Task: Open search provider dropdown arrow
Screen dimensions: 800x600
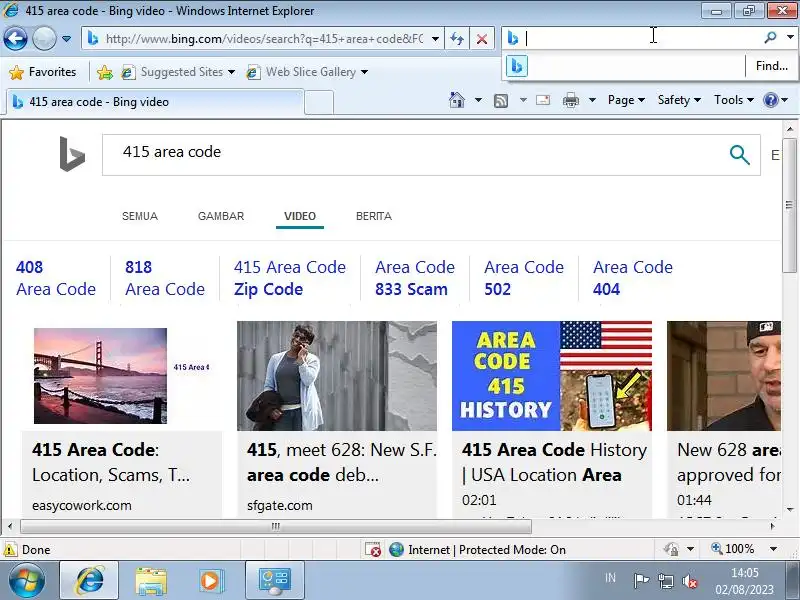Action: (790, 37)
